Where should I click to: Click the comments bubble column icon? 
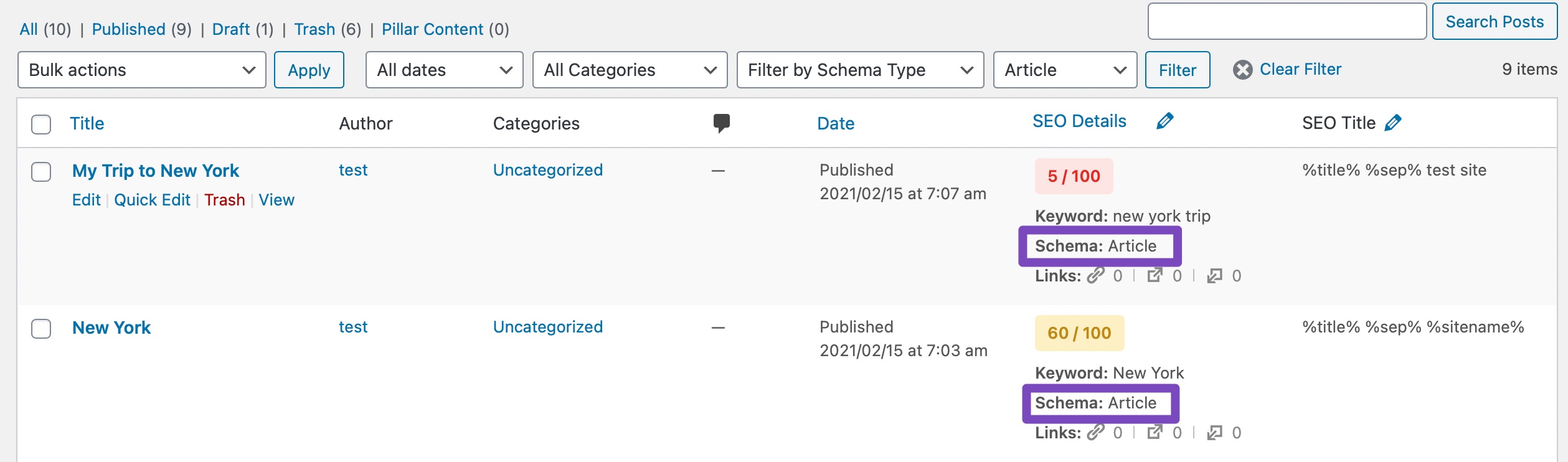(721, 123)
